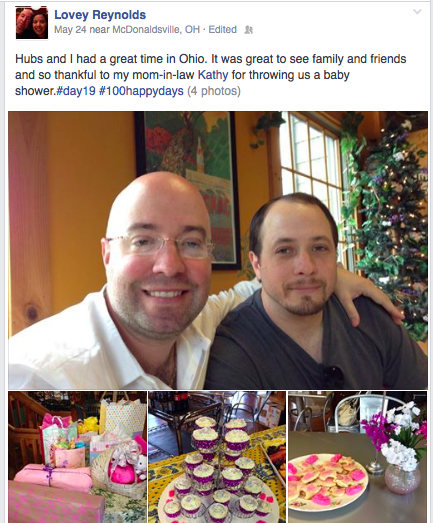Viewport: 433px width, 523px height.
Task: Click the Edited label to view history
Action: point(223,30)
